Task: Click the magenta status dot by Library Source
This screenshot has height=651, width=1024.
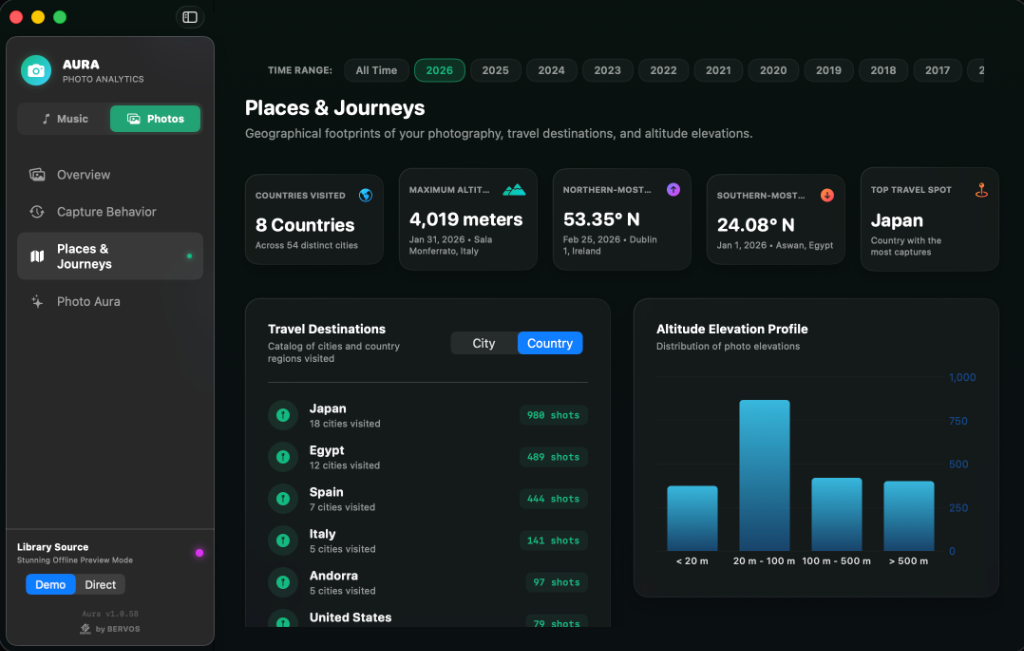Action: coord(199,553)
